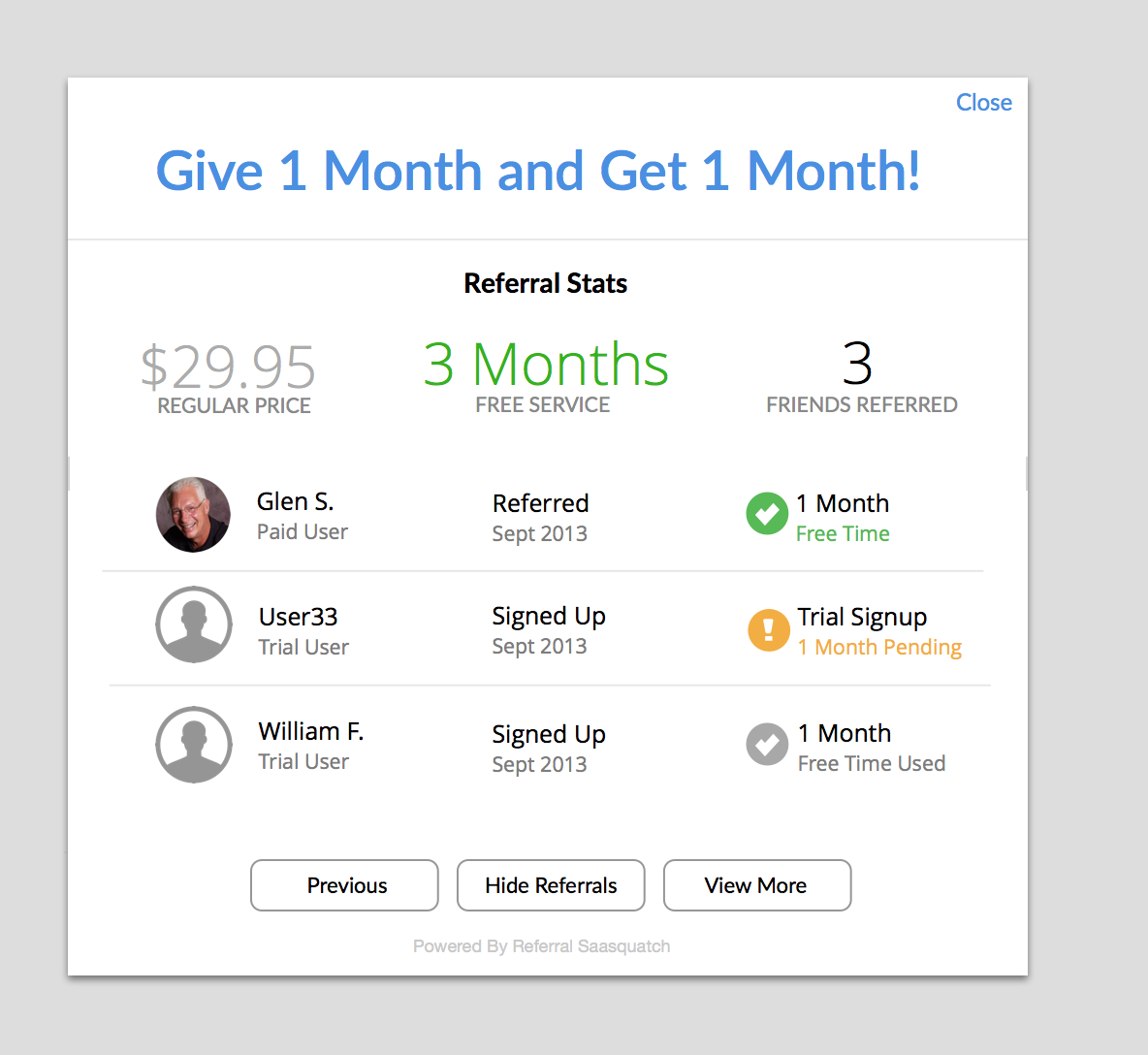Viewport: 1148px width, 1055px height.
Task: Click 1 Month Pending status text
Action: tap(879, 648)
